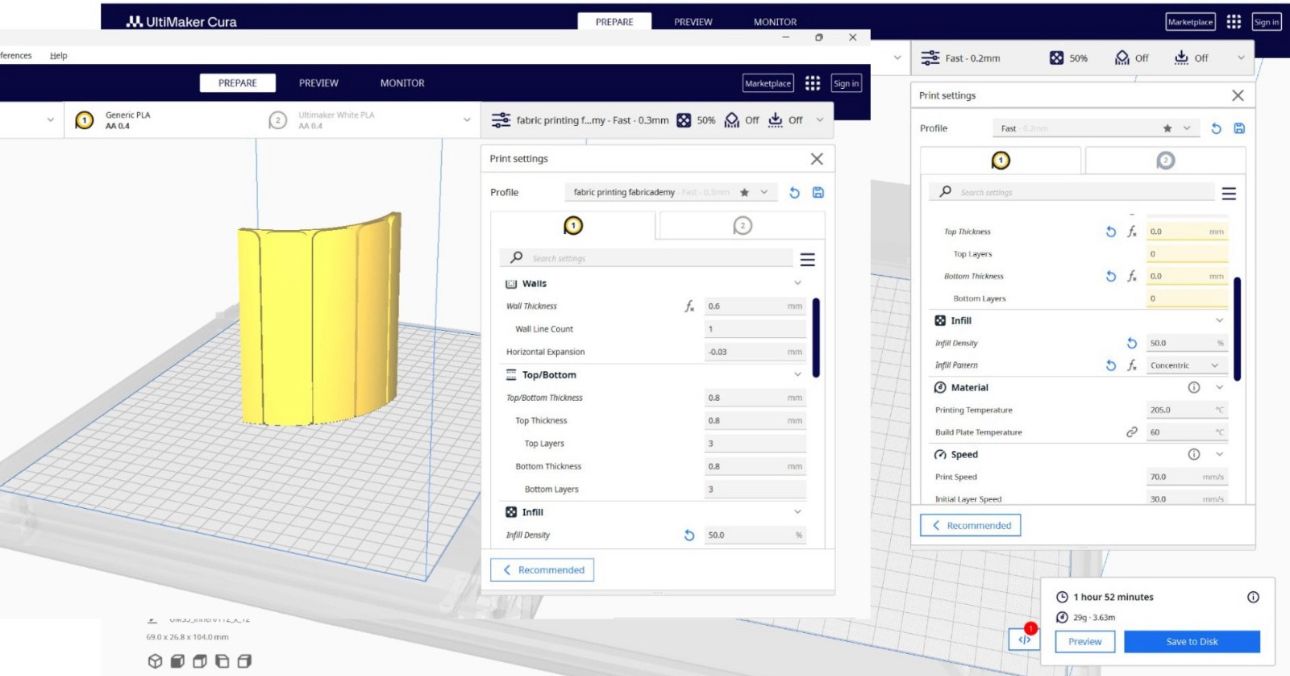Click link icon beside Build Plate Temperature
This screenshot has width=1290, height=676.
coord(1131,432)
